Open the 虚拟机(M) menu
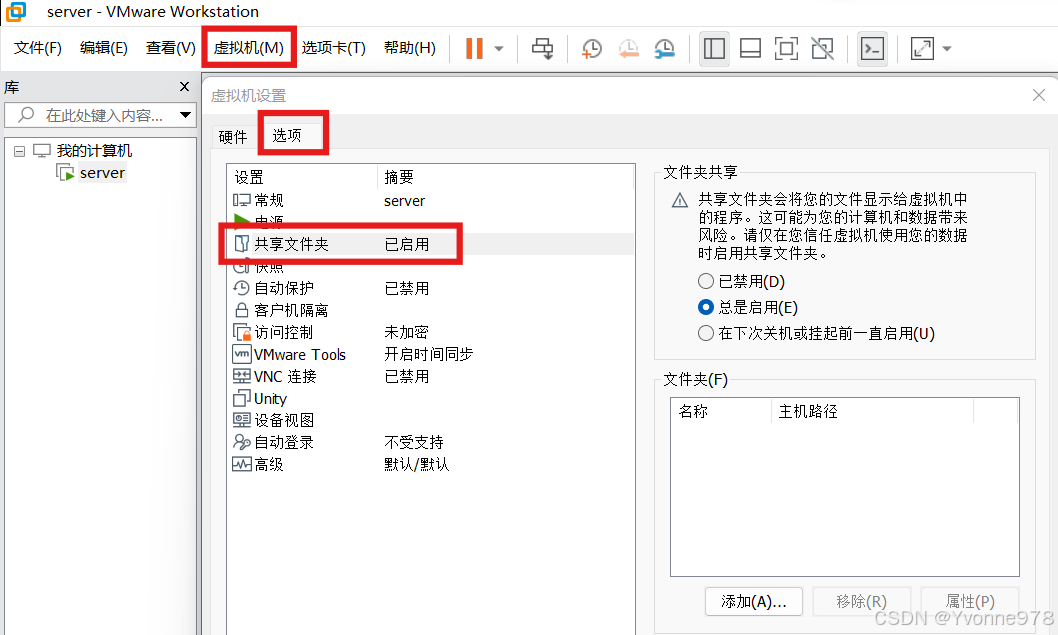The width and height of the screenshot is (1058, 635). pos(248,48)
